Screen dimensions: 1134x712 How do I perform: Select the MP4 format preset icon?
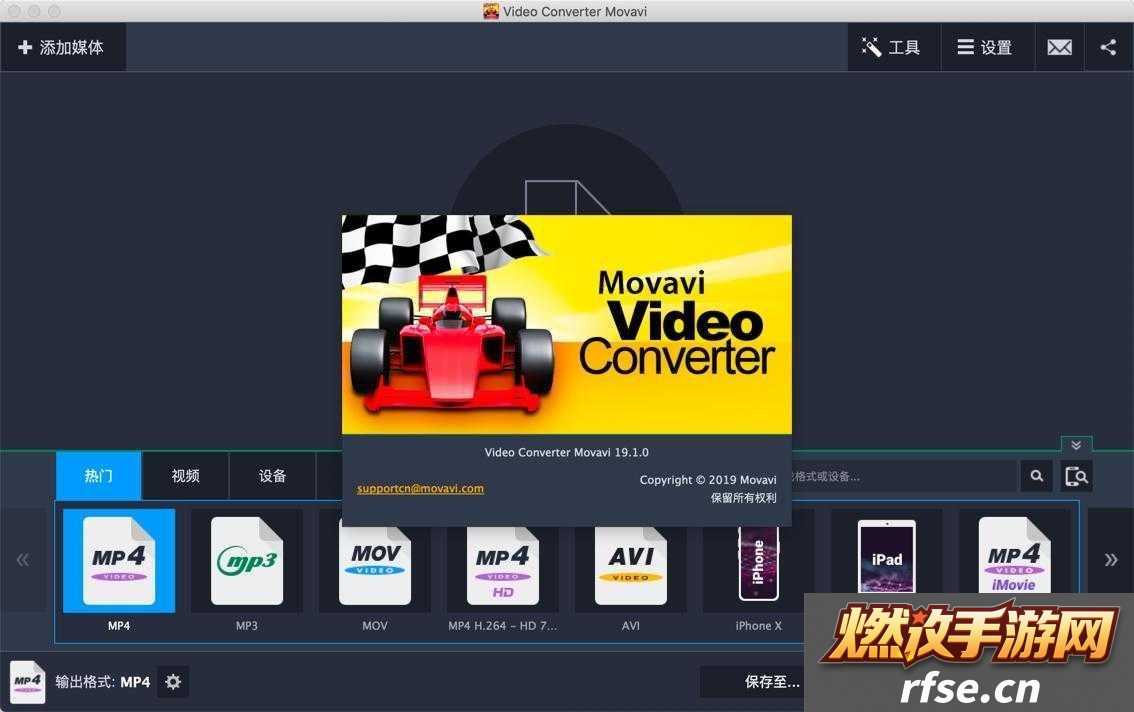[119, 561]
